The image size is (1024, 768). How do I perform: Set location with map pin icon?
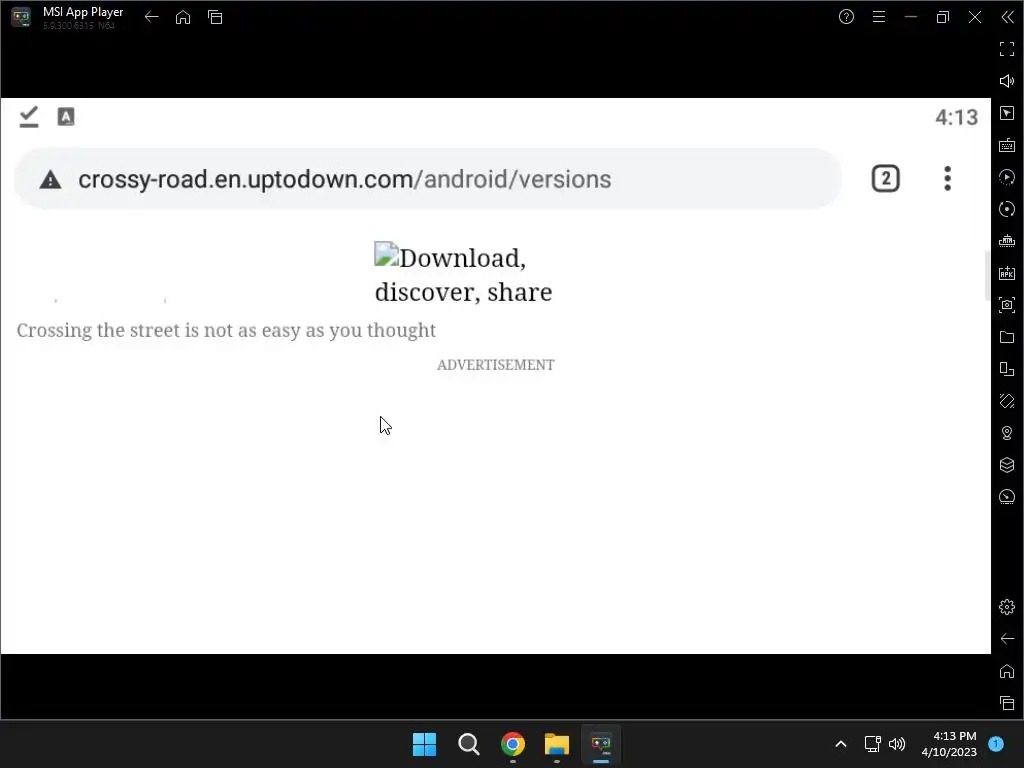[1007, 433]
